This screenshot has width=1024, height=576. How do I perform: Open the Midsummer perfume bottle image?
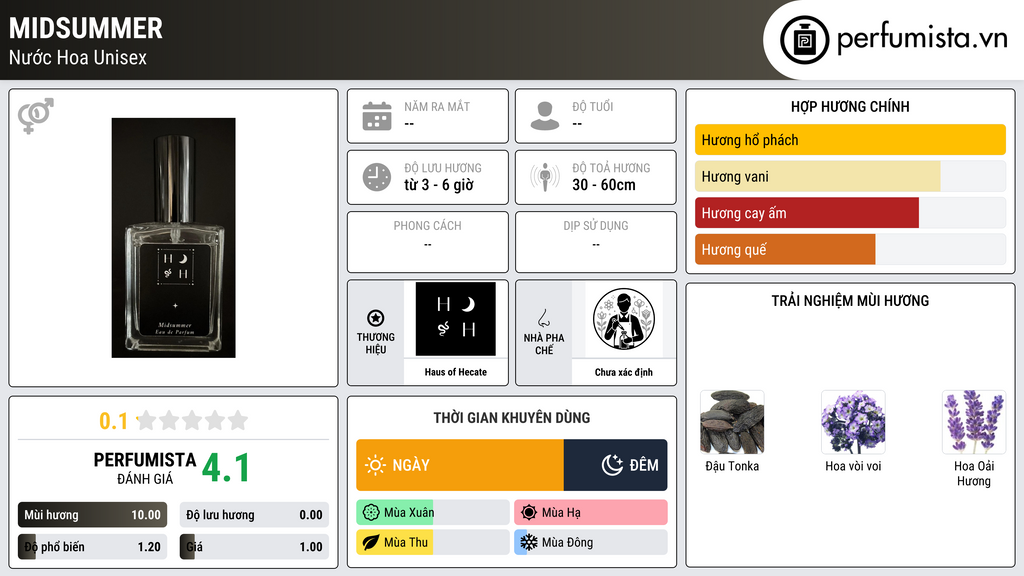[174, 238]
